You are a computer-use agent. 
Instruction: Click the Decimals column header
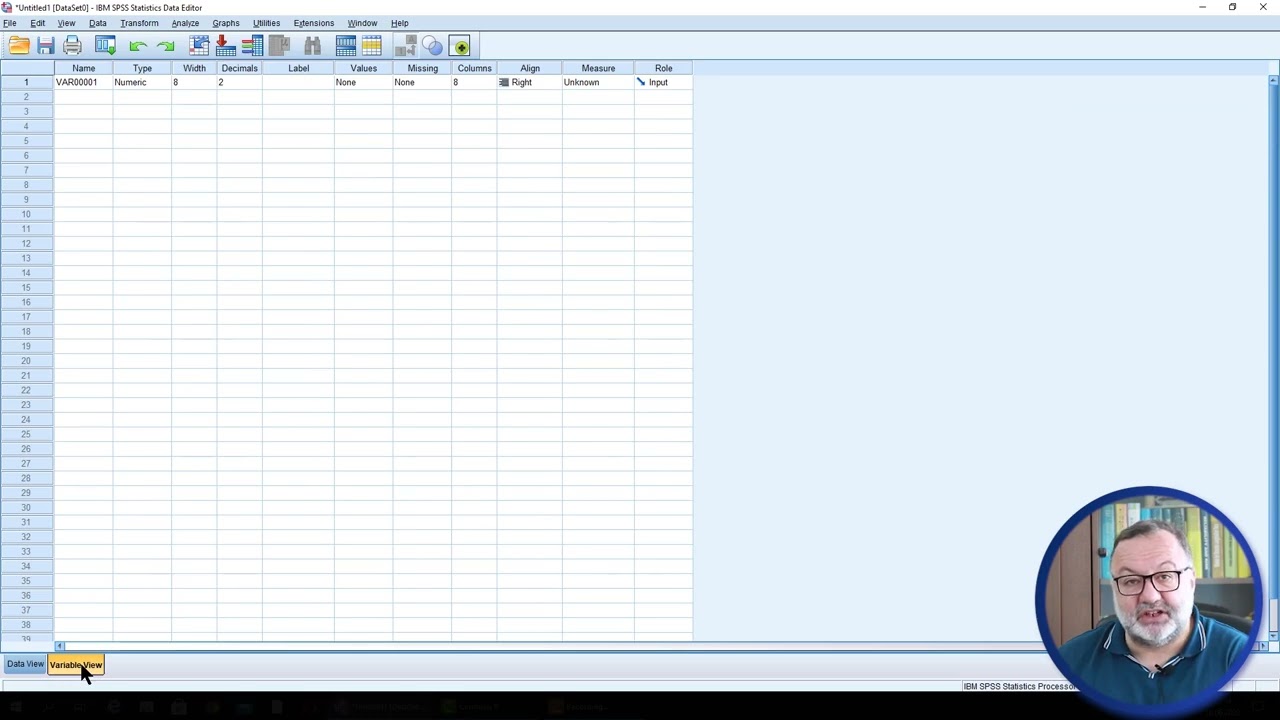(x=240, y=68)
